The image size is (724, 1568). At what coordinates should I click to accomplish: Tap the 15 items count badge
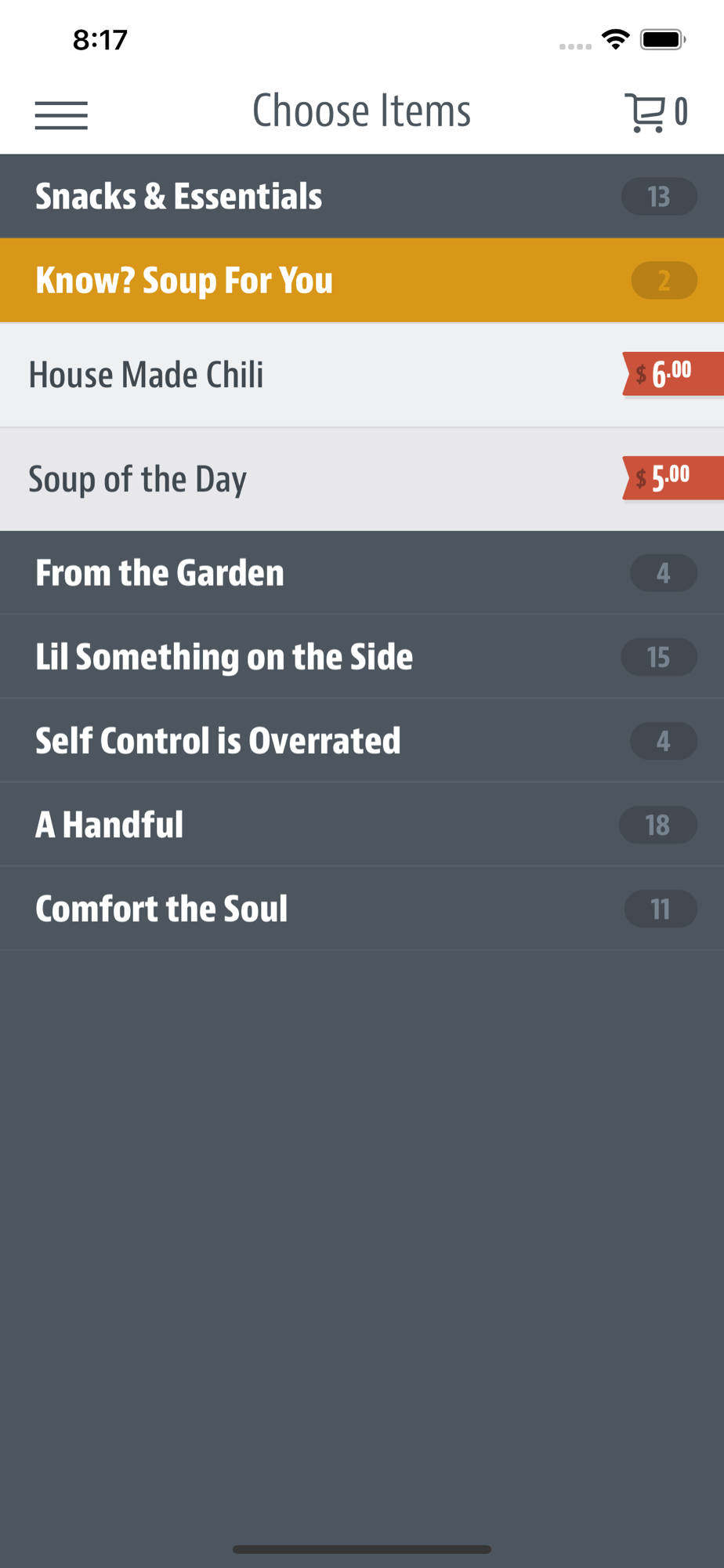click(x=659, y=657)
